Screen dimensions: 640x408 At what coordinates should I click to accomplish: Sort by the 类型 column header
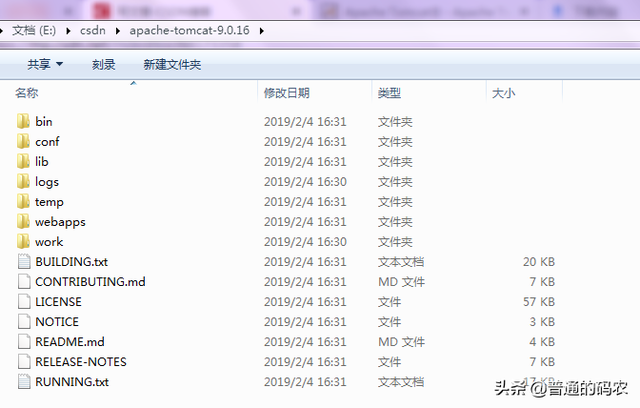click(x=389, y=93)
